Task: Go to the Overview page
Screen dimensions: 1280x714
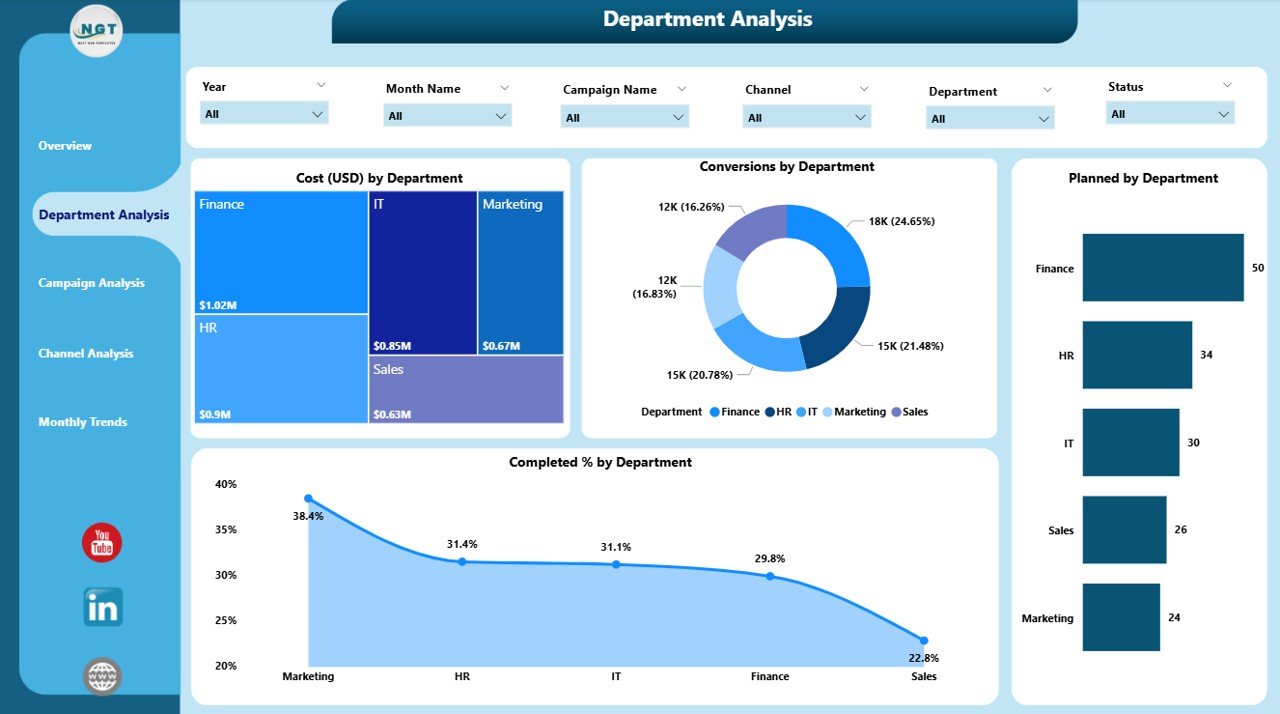Action: pos(65,146)
